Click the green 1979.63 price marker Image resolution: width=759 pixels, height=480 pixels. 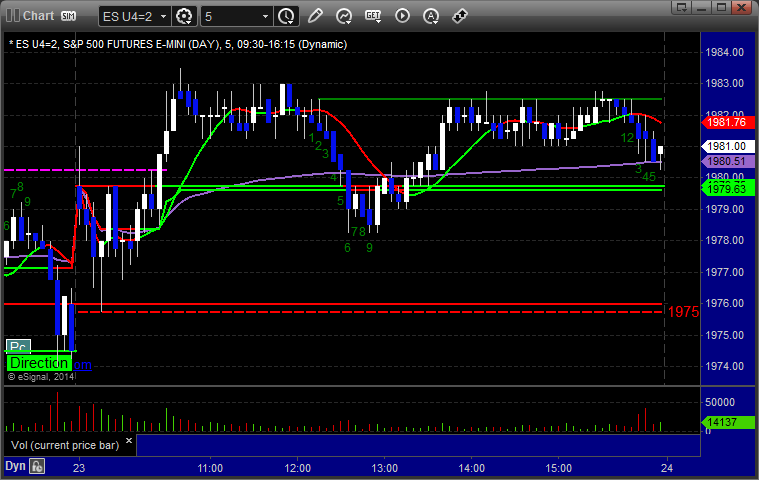click(x=729, y=189)
